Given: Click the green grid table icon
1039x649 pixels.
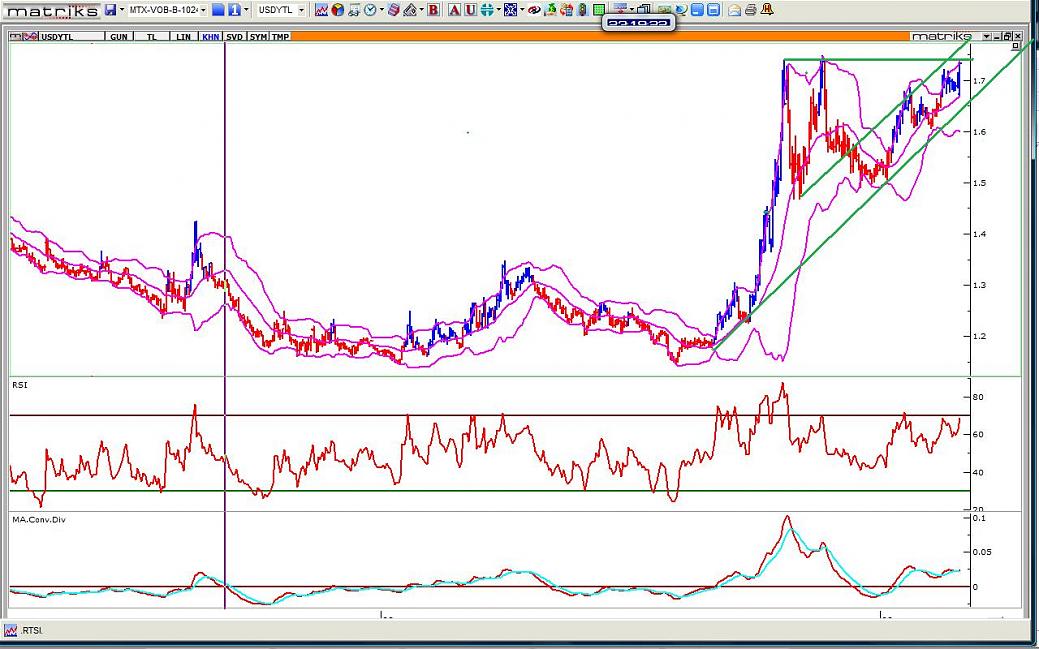Looking at the screenshot, I should coord(598,10).
